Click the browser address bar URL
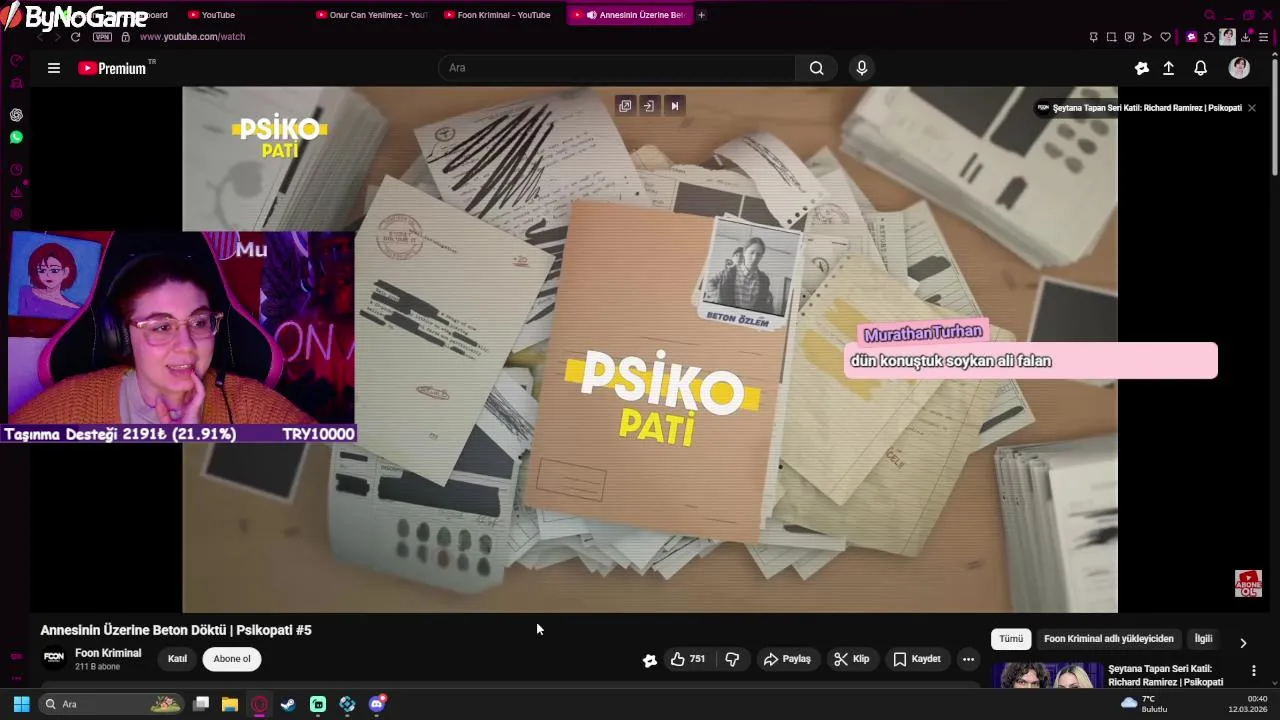This screenshot has height=720, width=1280. point(192,37)
